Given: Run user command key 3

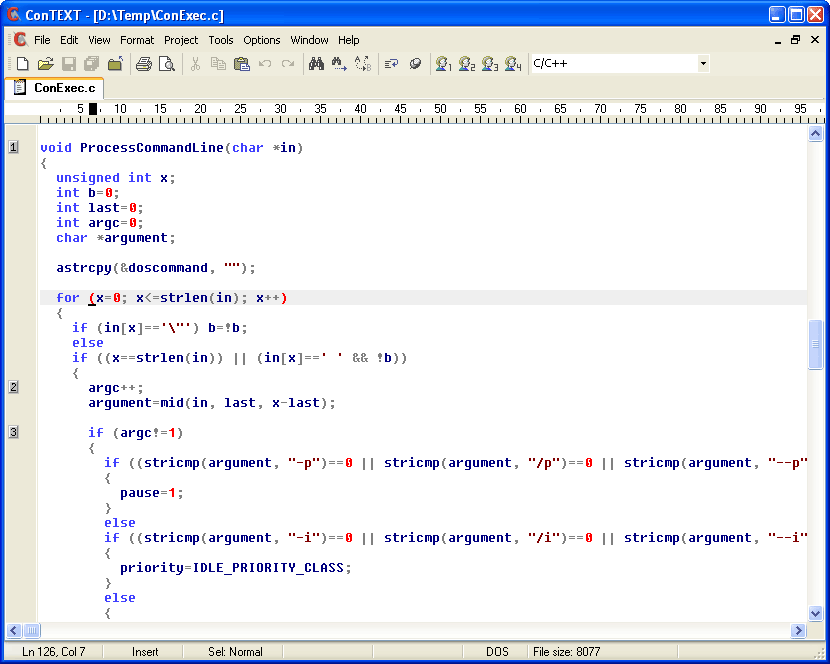Looking at the screenshot, I should pyautogui.click(x=490, y=64).
